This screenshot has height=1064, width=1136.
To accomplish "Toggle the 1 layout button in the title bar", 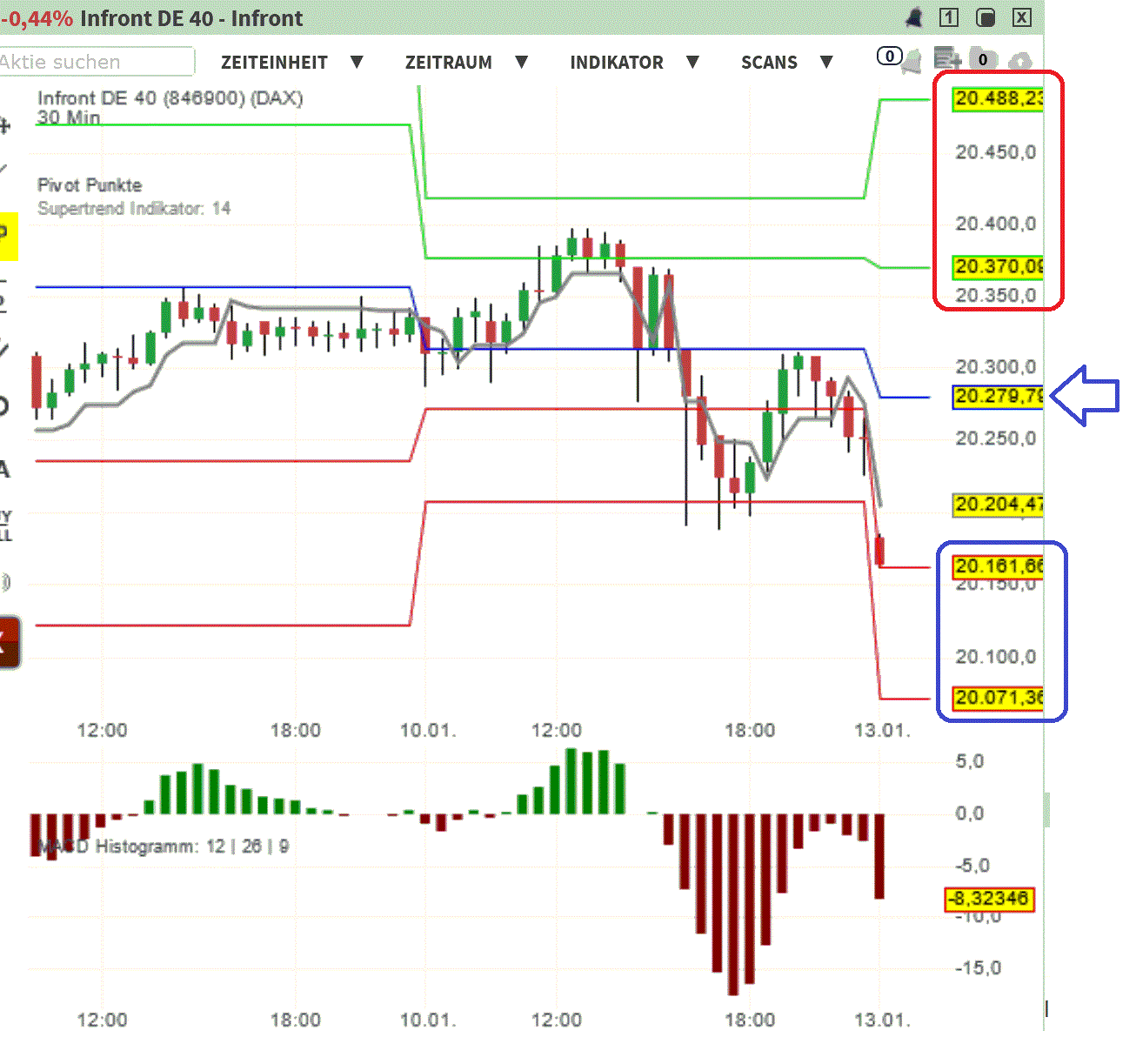I will [x=948, y=17].
